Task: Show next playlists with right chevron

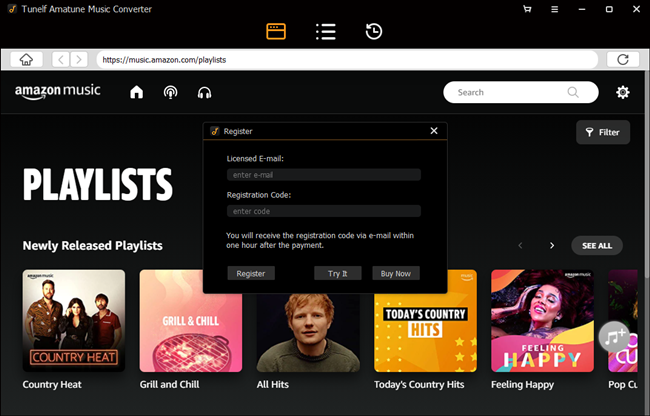Action: click(x=552, y=246)
